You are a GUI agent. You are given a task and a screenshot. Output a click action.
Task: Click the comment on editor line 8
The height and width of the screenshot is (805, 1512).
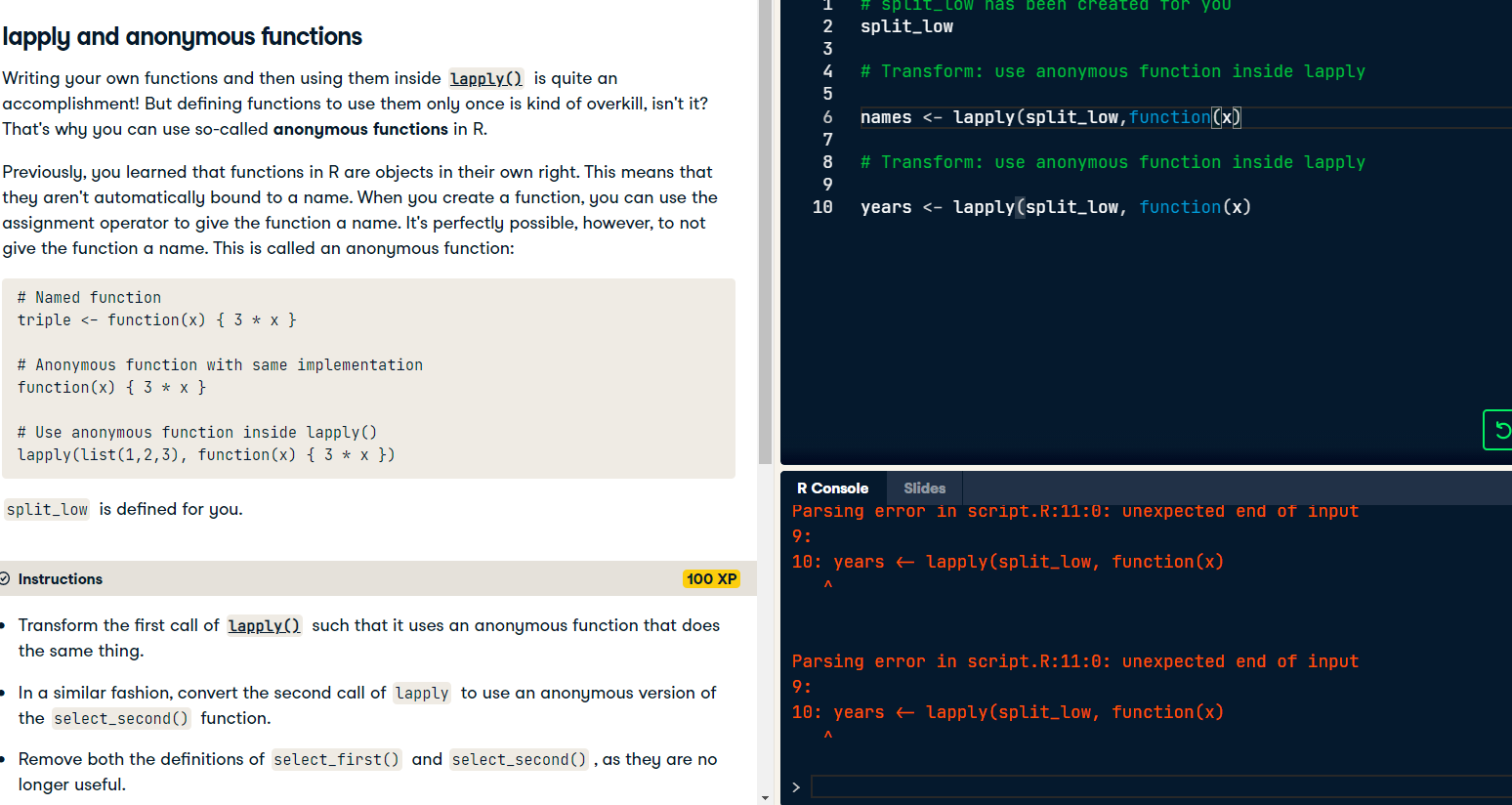[x=1113, y=162]
